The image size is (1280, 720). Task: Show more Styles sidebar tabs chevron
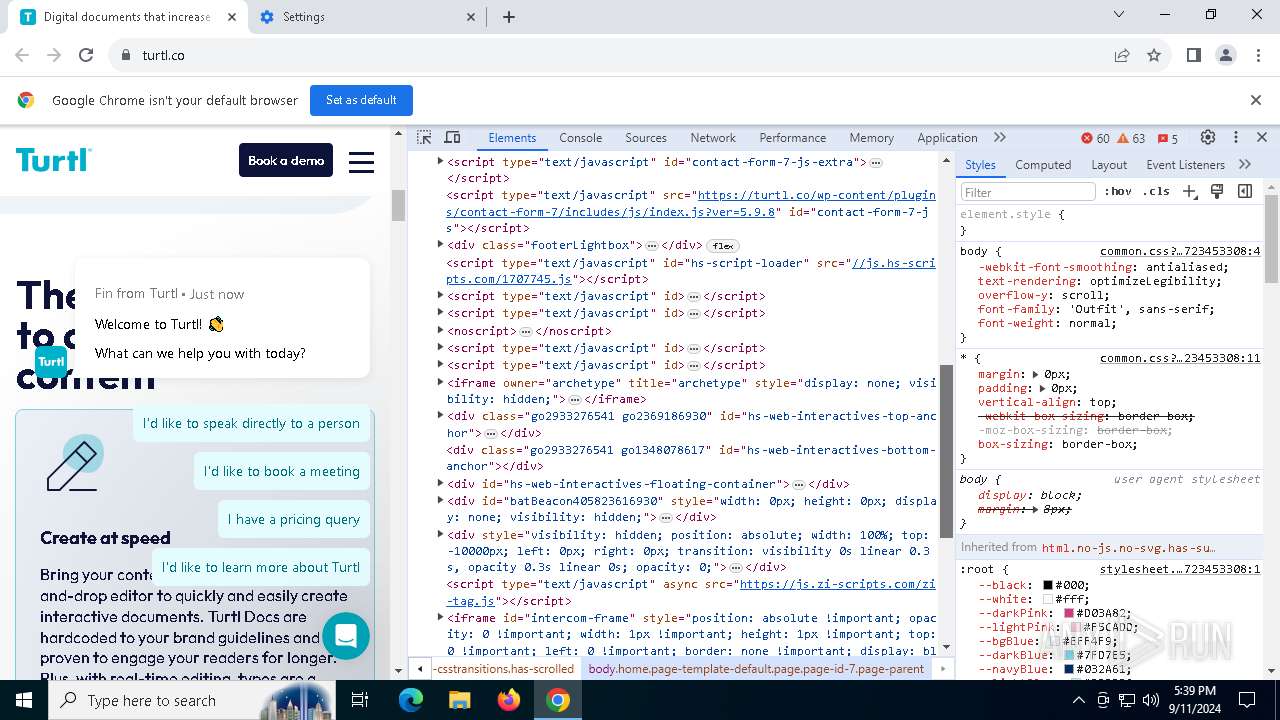[x=1245, y=165]
